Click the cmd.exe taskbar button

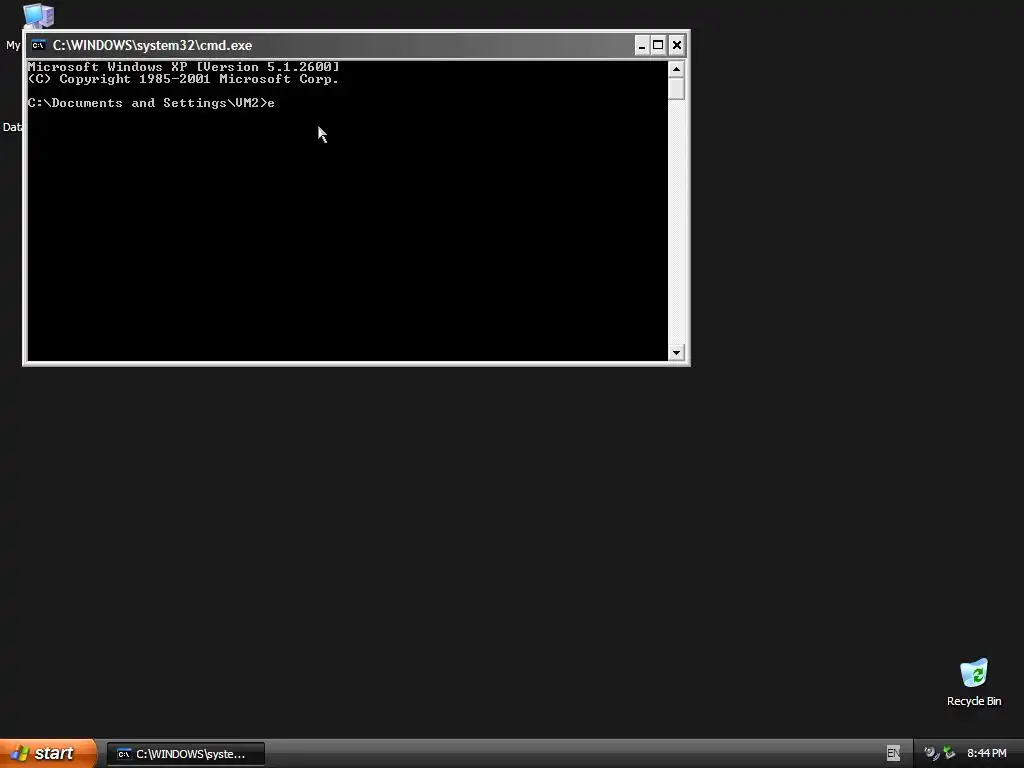click(x=186, y=754)
